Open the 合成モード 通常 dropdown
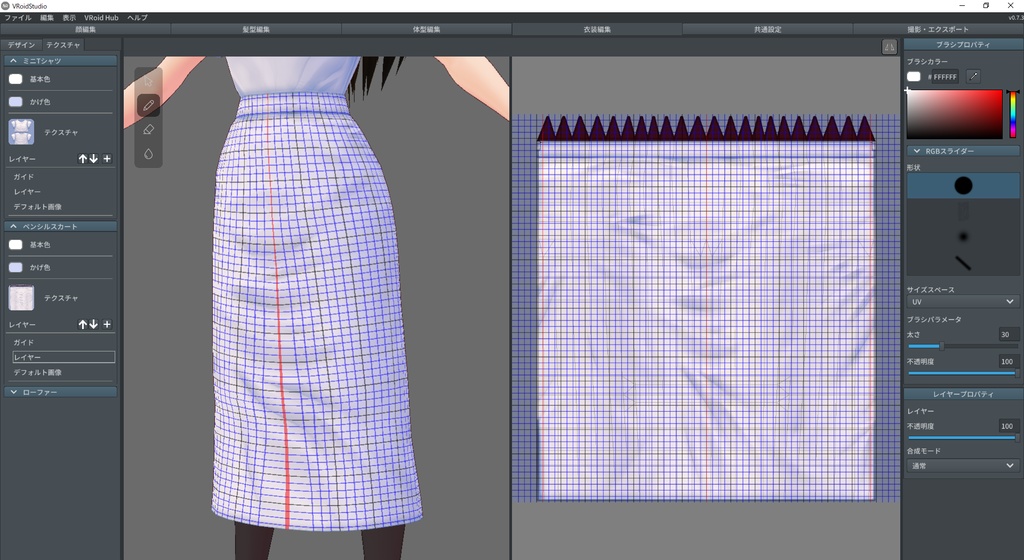The image size is (1024, 560). 963,465
